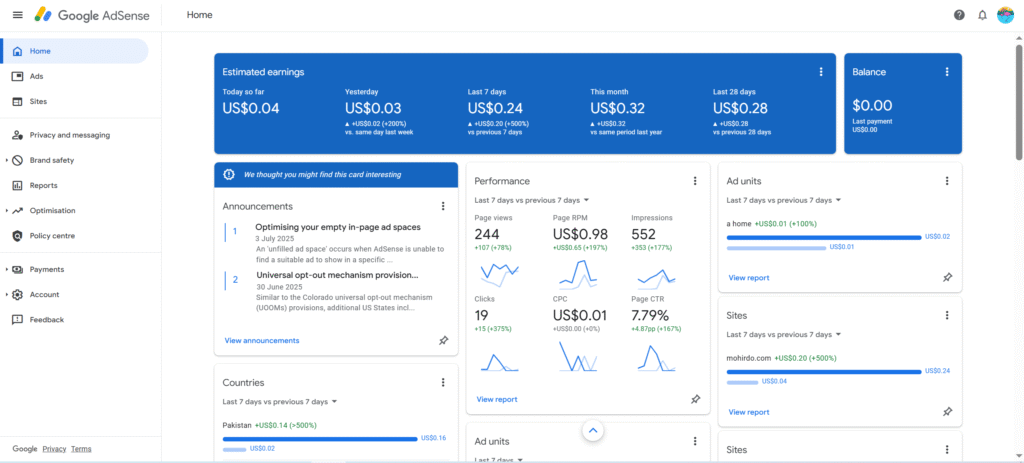
Task: Open Policy centre in sidebar
Action: [52, 236]
